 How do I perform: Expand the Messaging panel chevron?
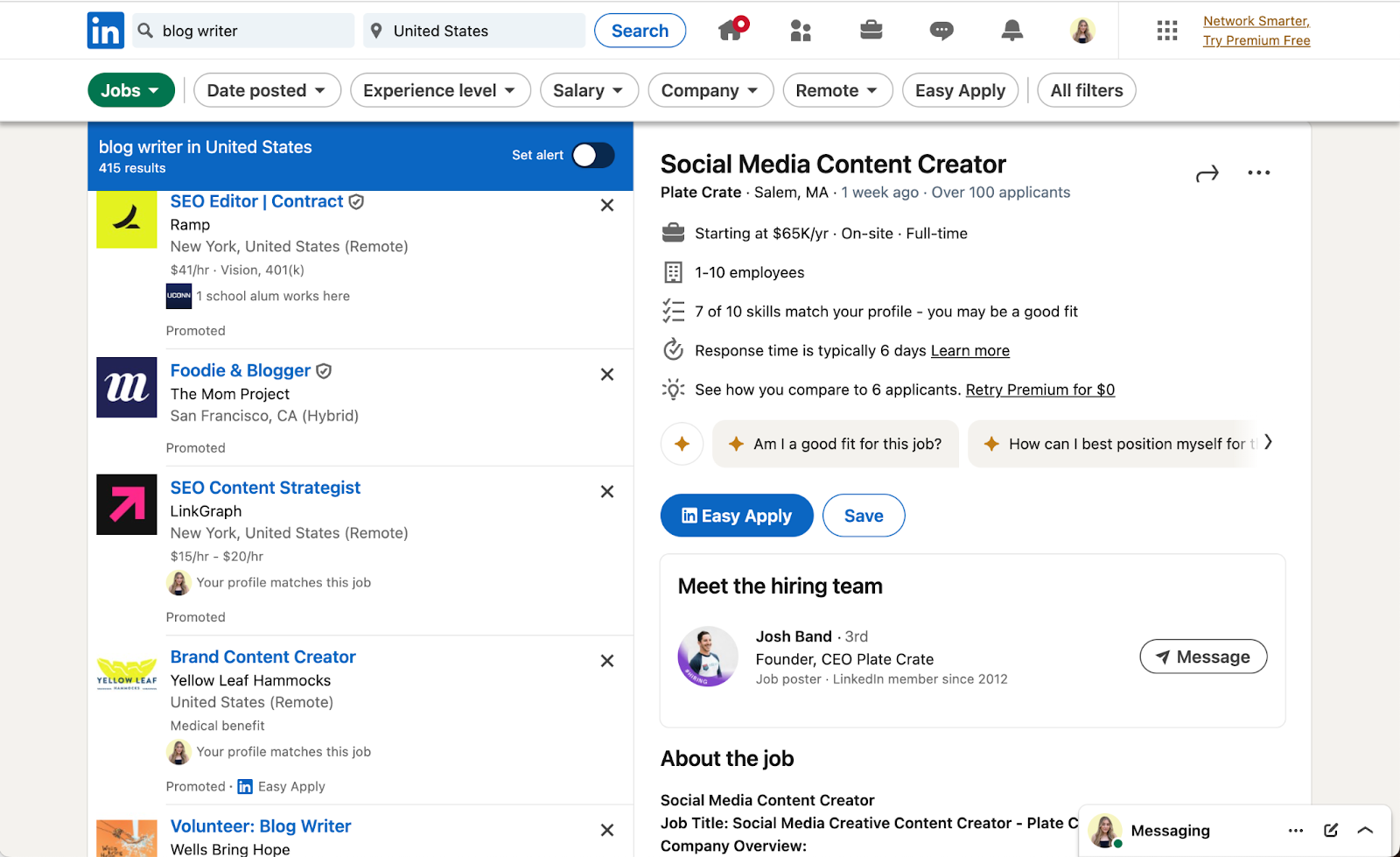click(1365, 831)
